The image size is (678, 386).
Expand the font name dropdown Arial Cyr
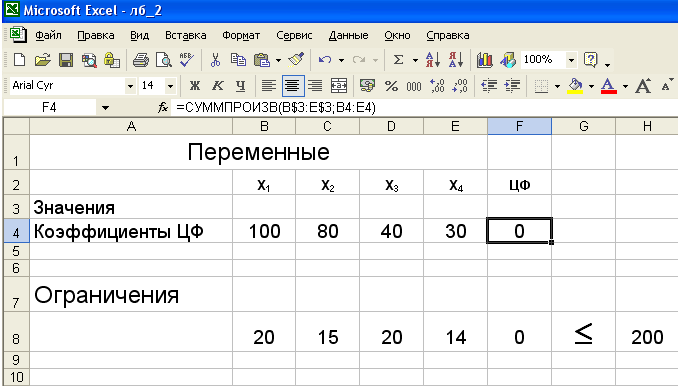point(130,86)
